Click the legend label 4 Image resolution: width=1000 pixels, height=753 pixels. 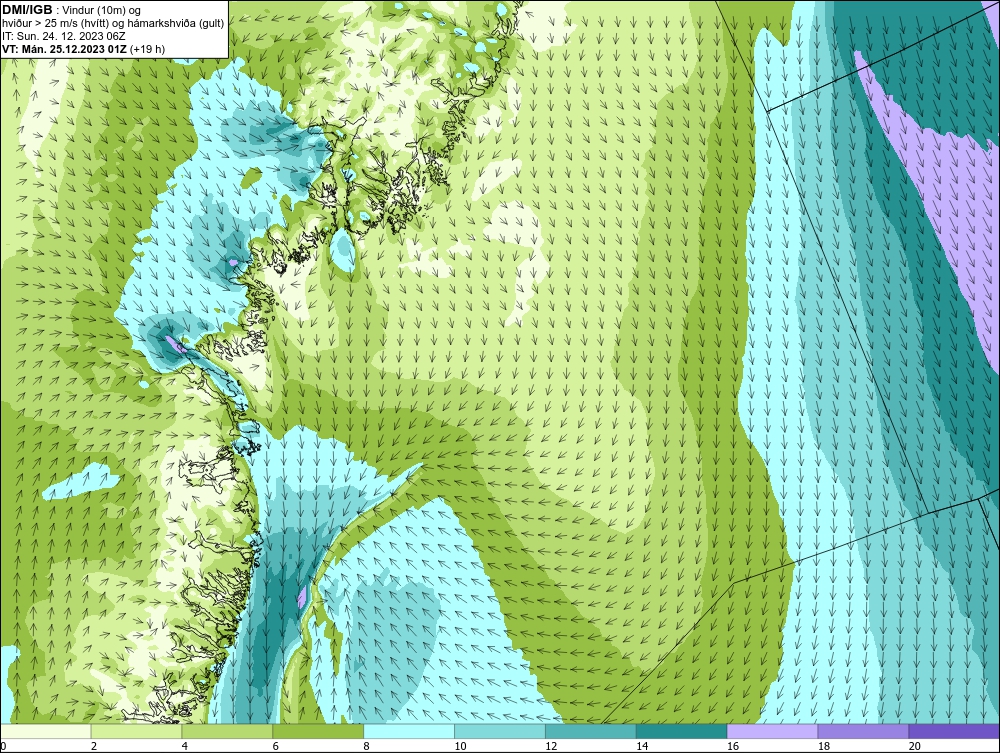coord(185,746)
